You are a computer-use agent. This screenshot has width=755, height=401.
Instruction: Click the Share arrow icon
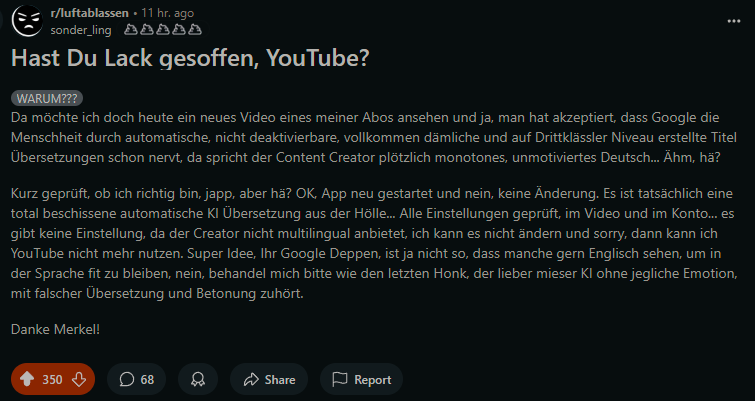coord(248,380)
